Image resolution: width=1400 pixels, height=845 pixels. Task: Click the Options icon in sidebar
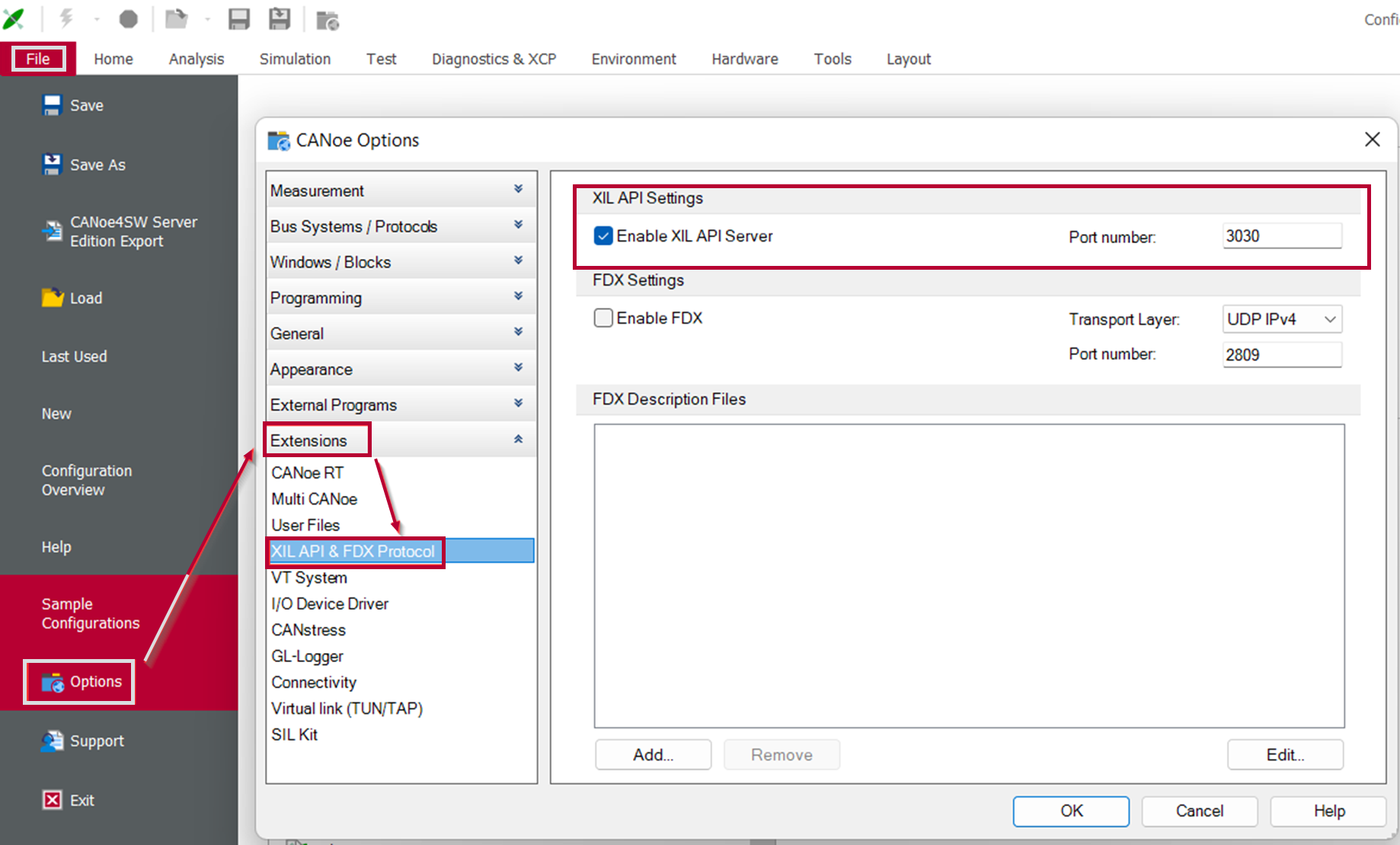pyautogui.click(x=53, y=682)
